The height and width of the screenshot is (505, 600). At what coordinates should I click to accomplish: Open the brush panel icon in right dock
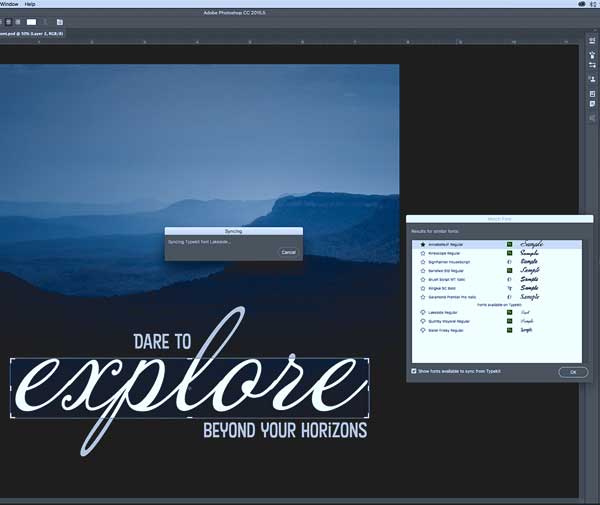click(x=592, y=55)
